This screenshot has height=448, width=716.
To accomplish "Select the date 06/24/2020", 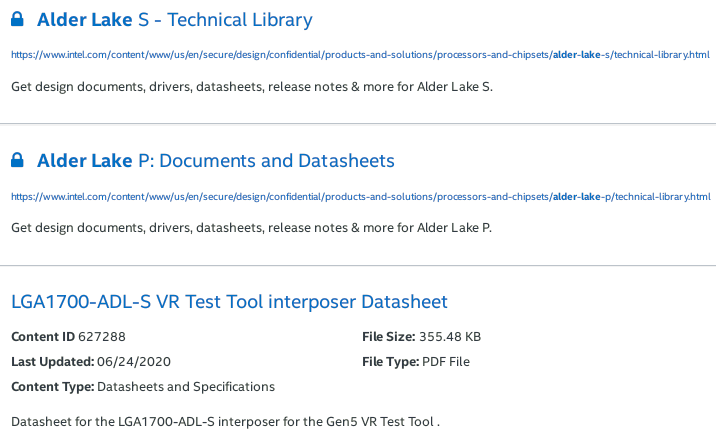I will (128, 362).
